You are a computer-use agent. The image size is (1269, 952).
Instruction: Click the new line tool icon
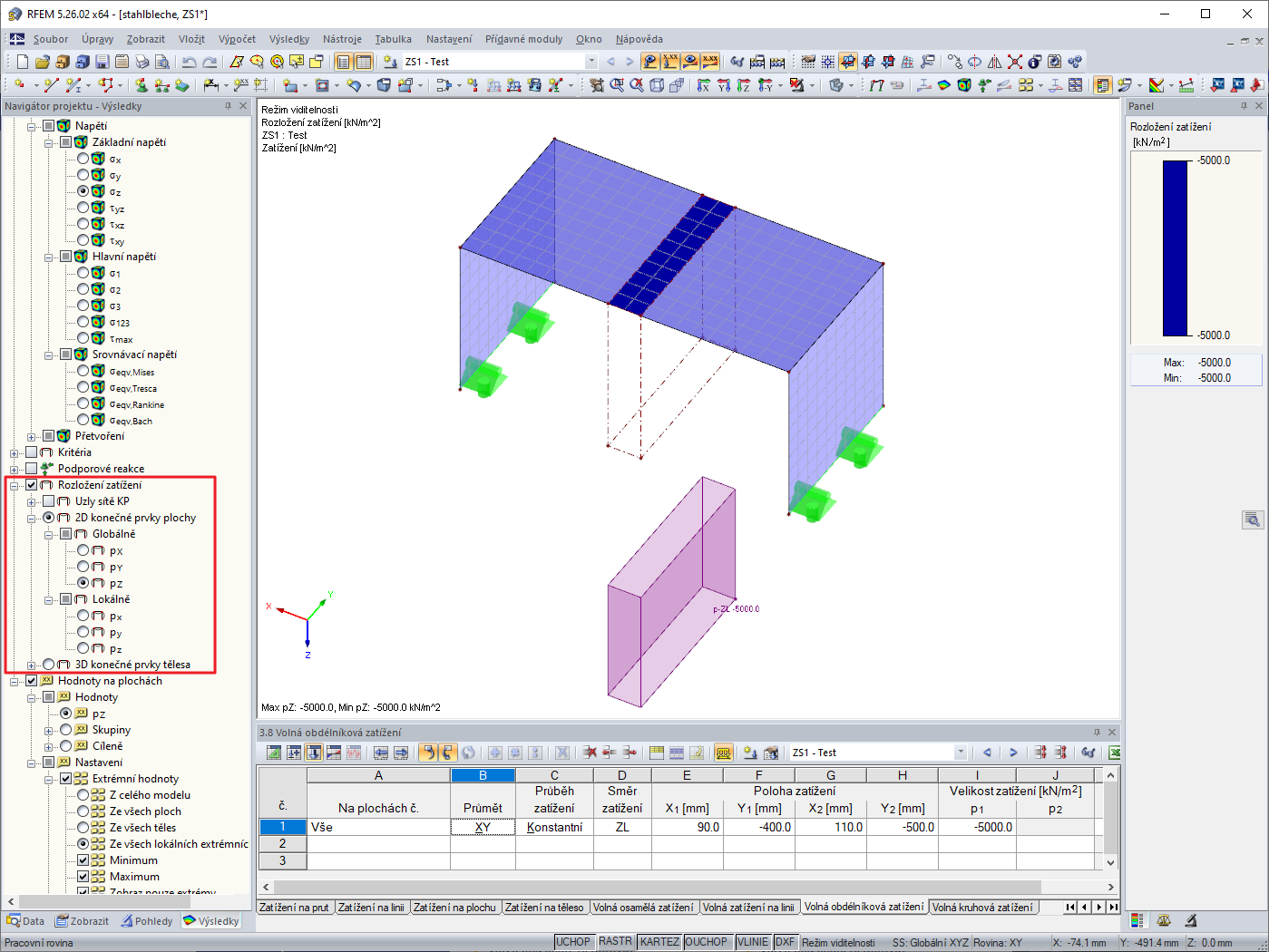[52, 85]
